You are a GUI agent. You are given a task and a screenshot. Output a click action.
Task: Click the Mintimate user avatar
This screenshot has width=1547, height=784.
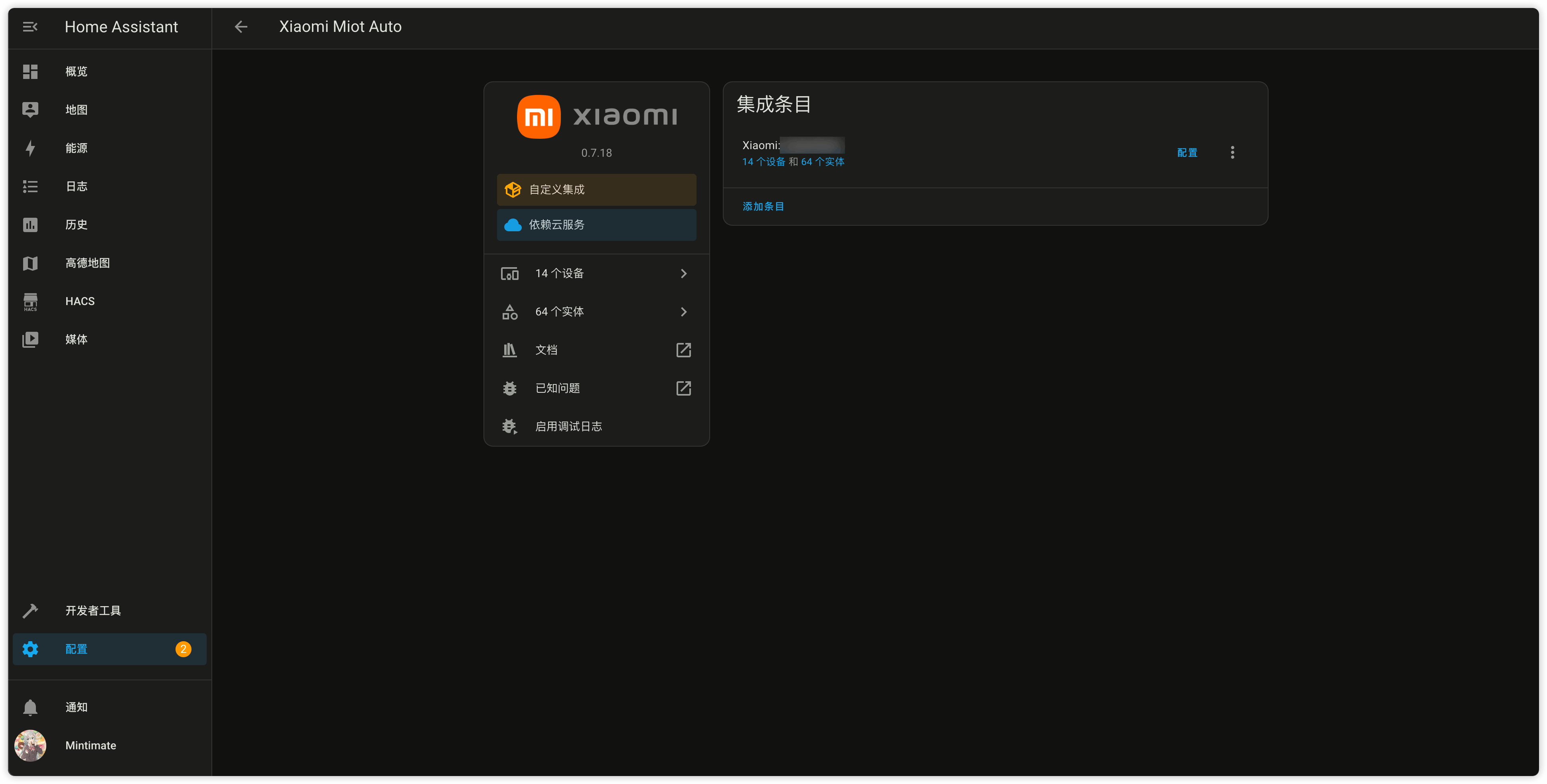30,746
